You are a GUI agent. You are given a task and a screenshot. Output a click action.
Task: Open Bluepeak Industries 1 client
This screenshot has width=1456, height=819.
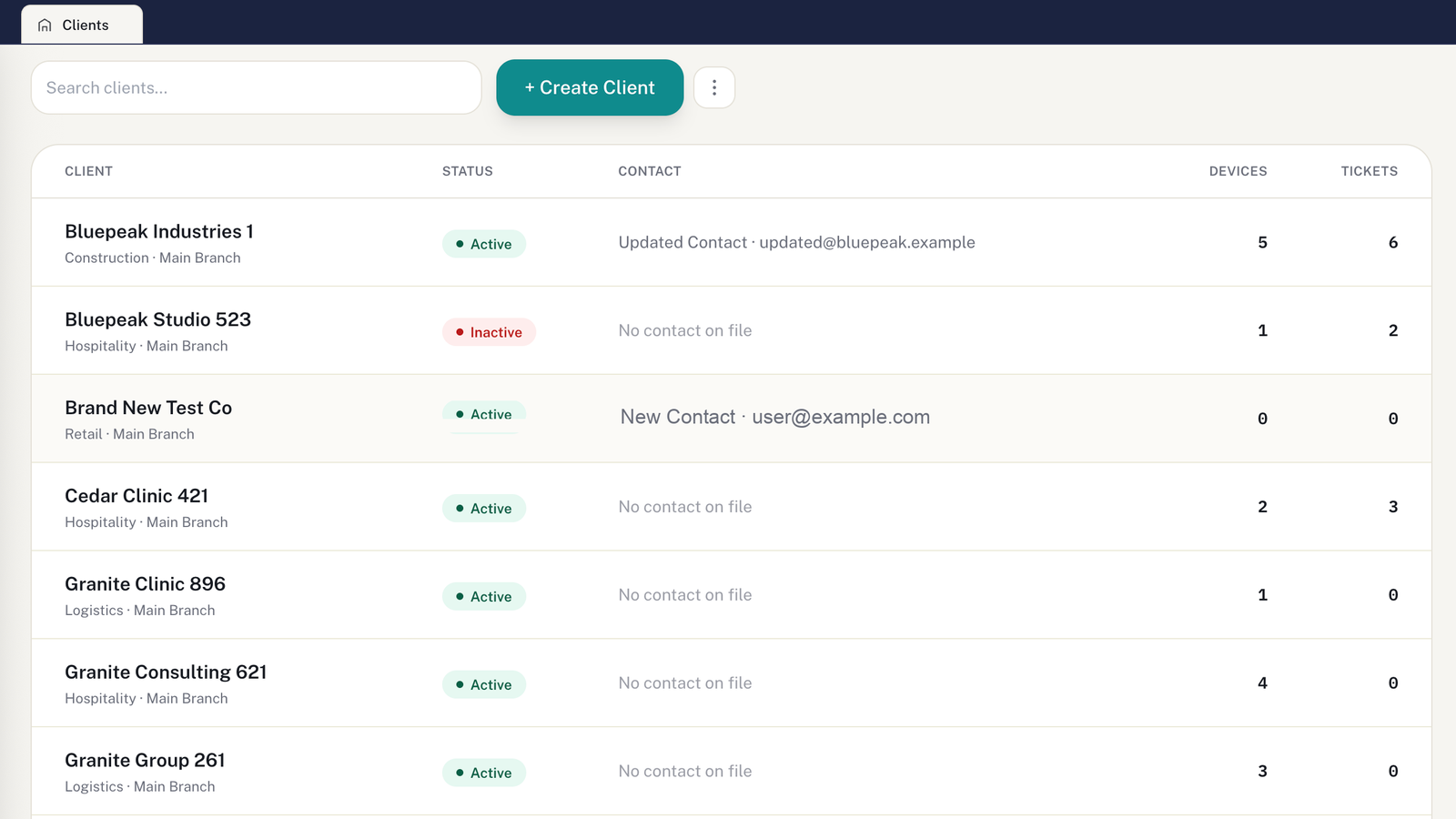pyautogui.click(x=159, y=231)
